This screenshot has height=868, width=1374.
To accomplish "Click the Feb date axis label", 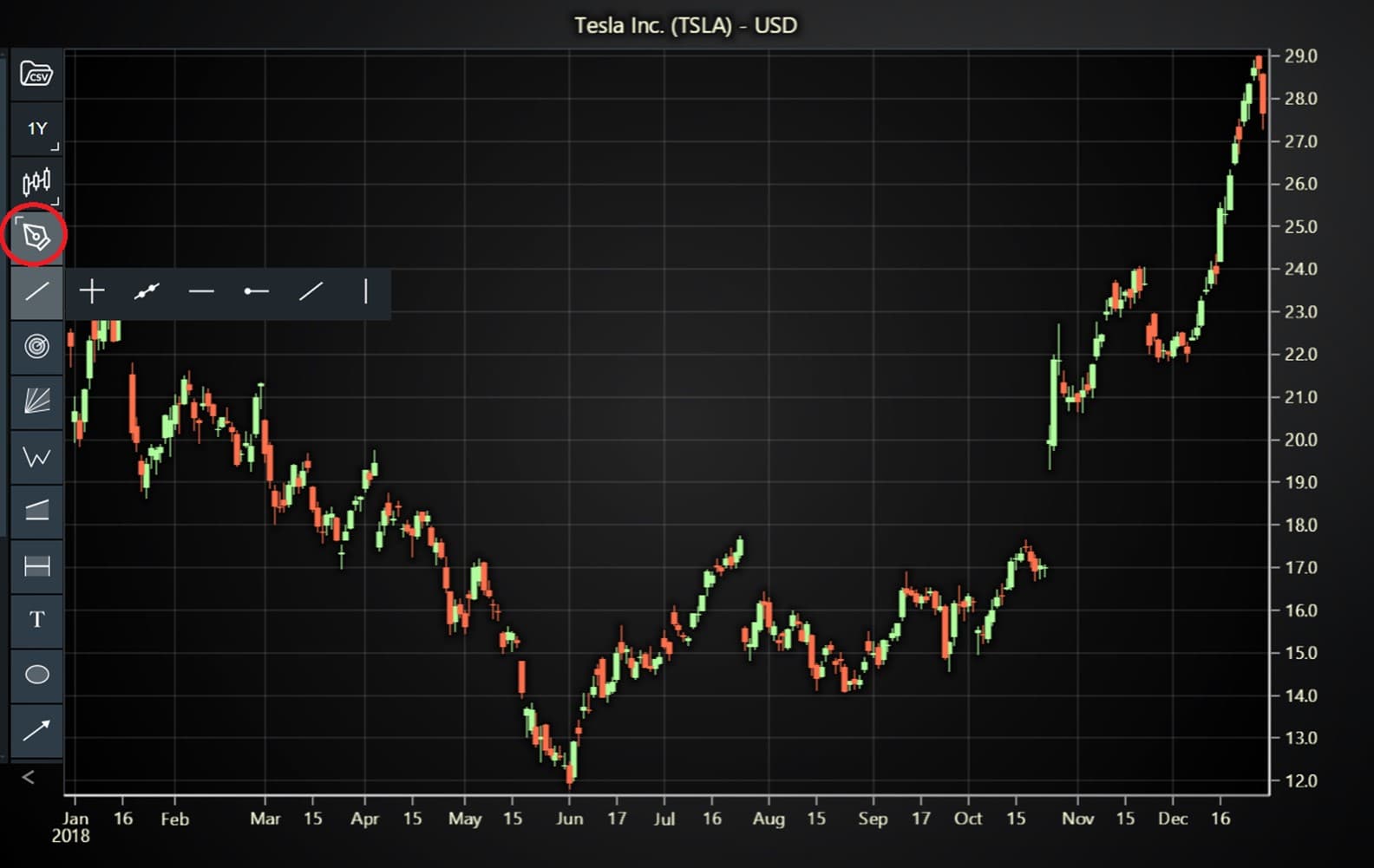I will (174, 819).
